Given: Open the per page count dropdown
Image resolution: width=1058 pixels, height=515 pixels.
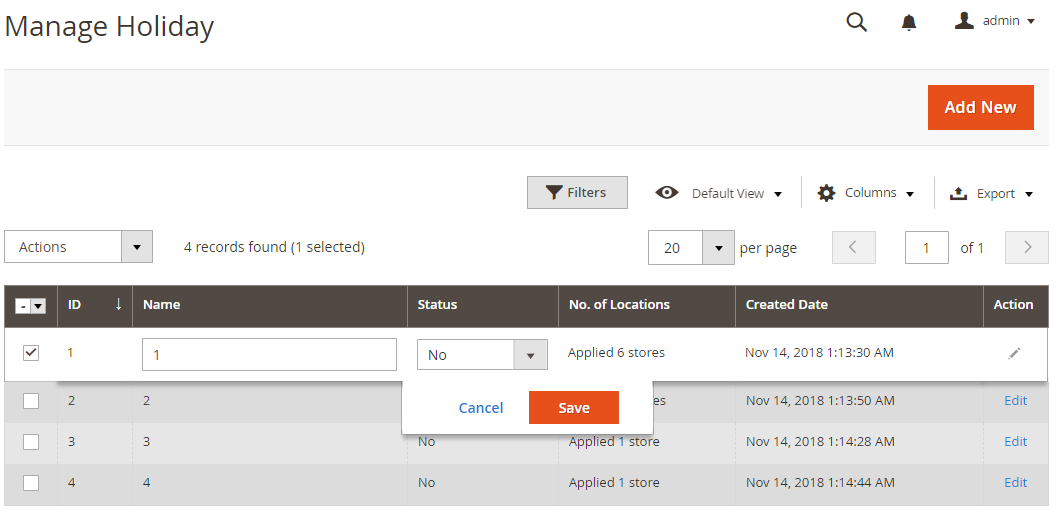Looking at the screenshot, I should click(718, 248).
